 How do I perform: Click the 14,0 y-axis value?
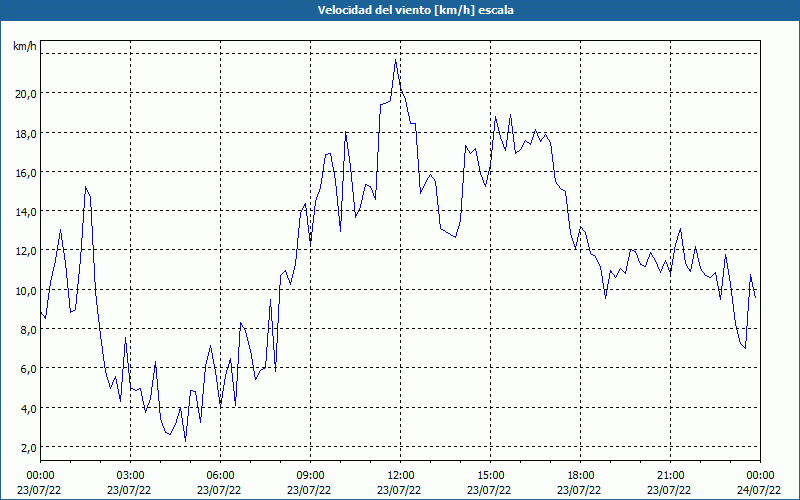click(26, 211)
